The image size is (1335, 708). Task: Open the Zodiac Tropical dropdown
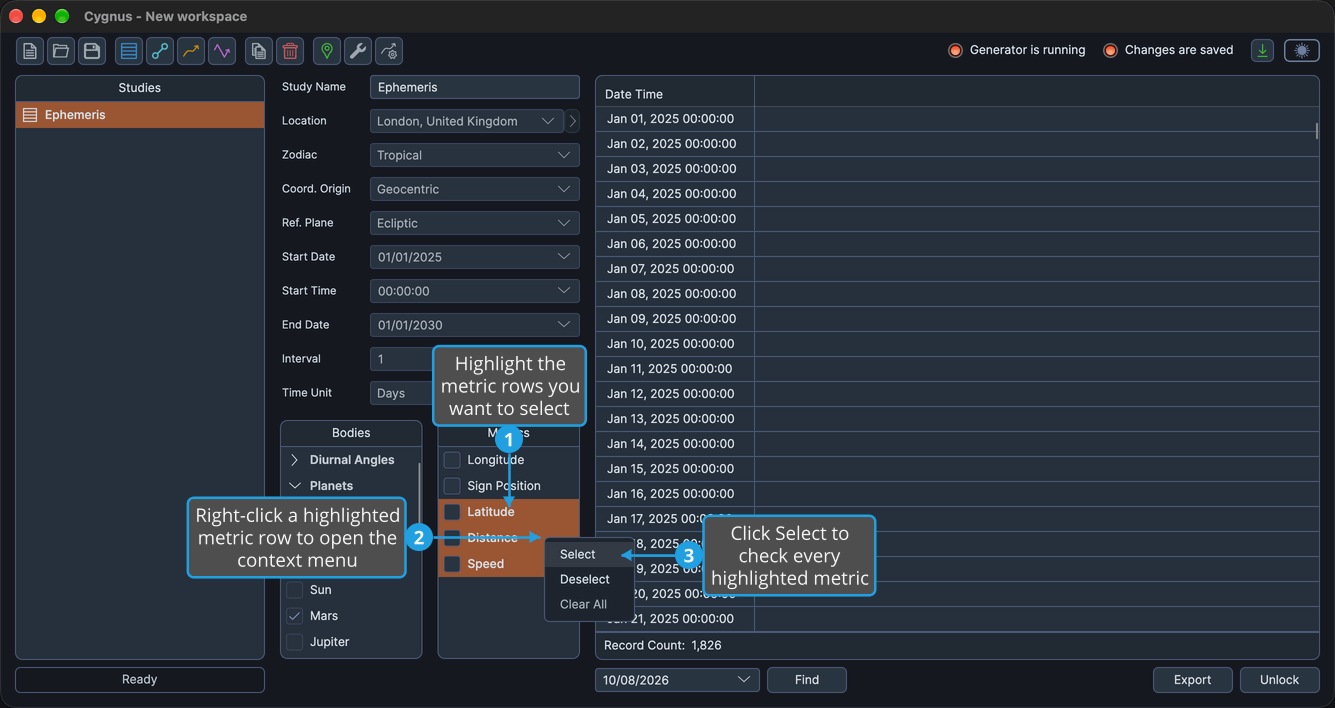click(475, 155)
